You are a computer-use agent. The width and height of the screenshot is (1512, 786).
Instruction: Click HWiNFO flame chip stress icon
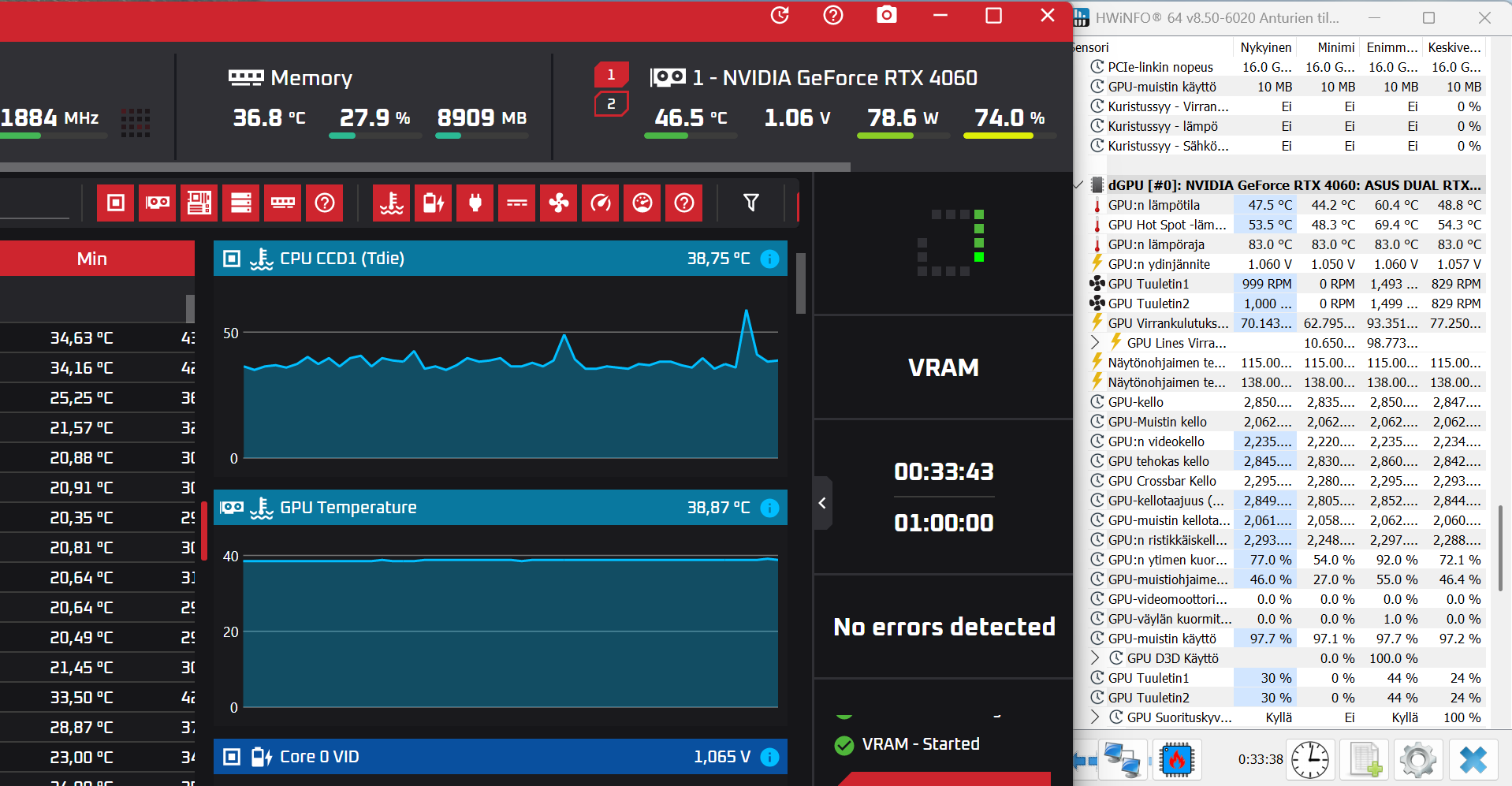tap(1176, 760)
